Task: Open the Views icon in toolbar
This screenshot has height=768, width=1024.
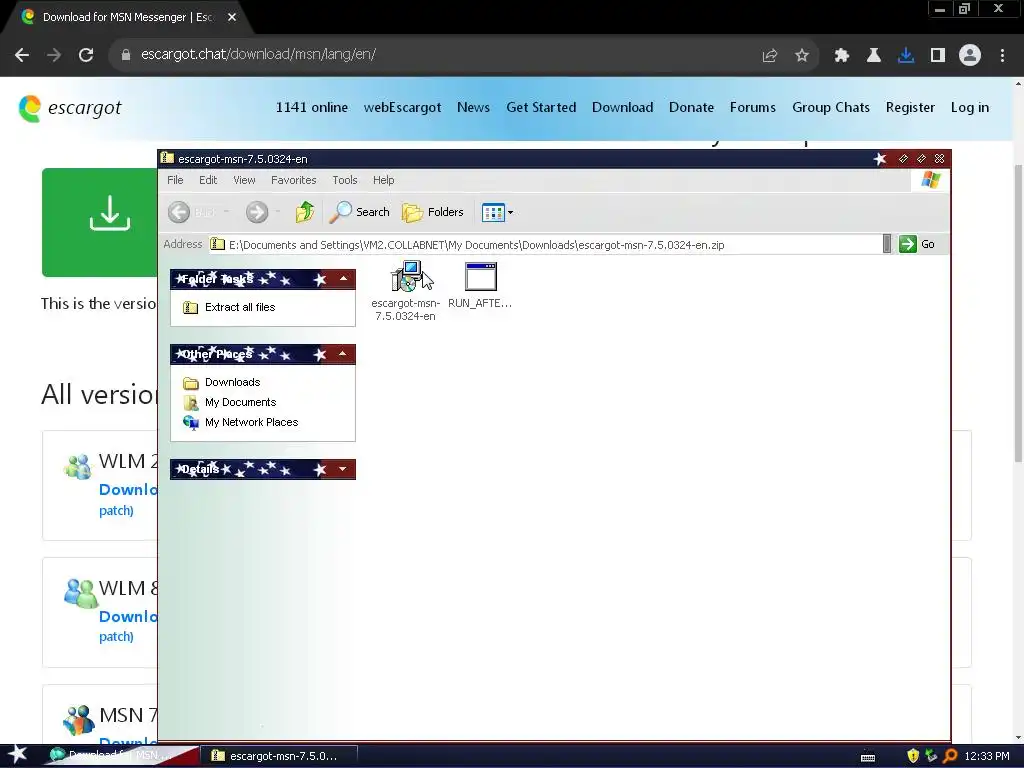Action: pyautogui.click(x=493, y=212)
